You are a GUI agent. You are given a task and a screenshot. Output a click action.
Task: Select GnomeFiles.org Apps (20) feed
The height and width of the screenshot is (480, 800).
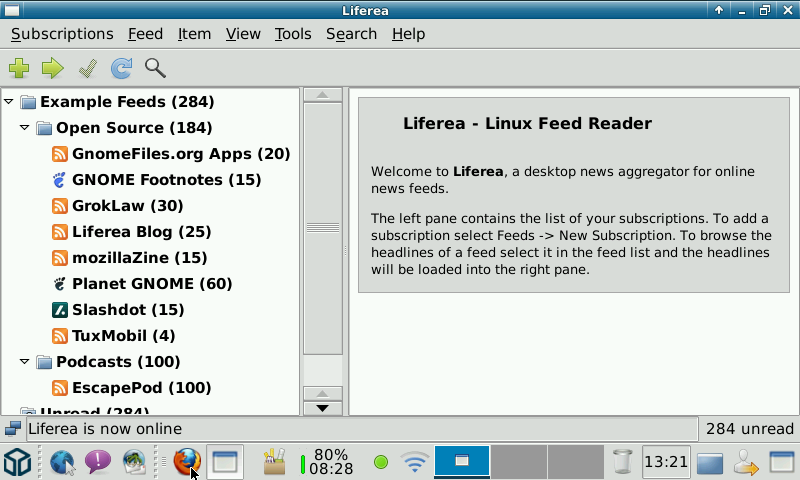[x=181, y=154]
